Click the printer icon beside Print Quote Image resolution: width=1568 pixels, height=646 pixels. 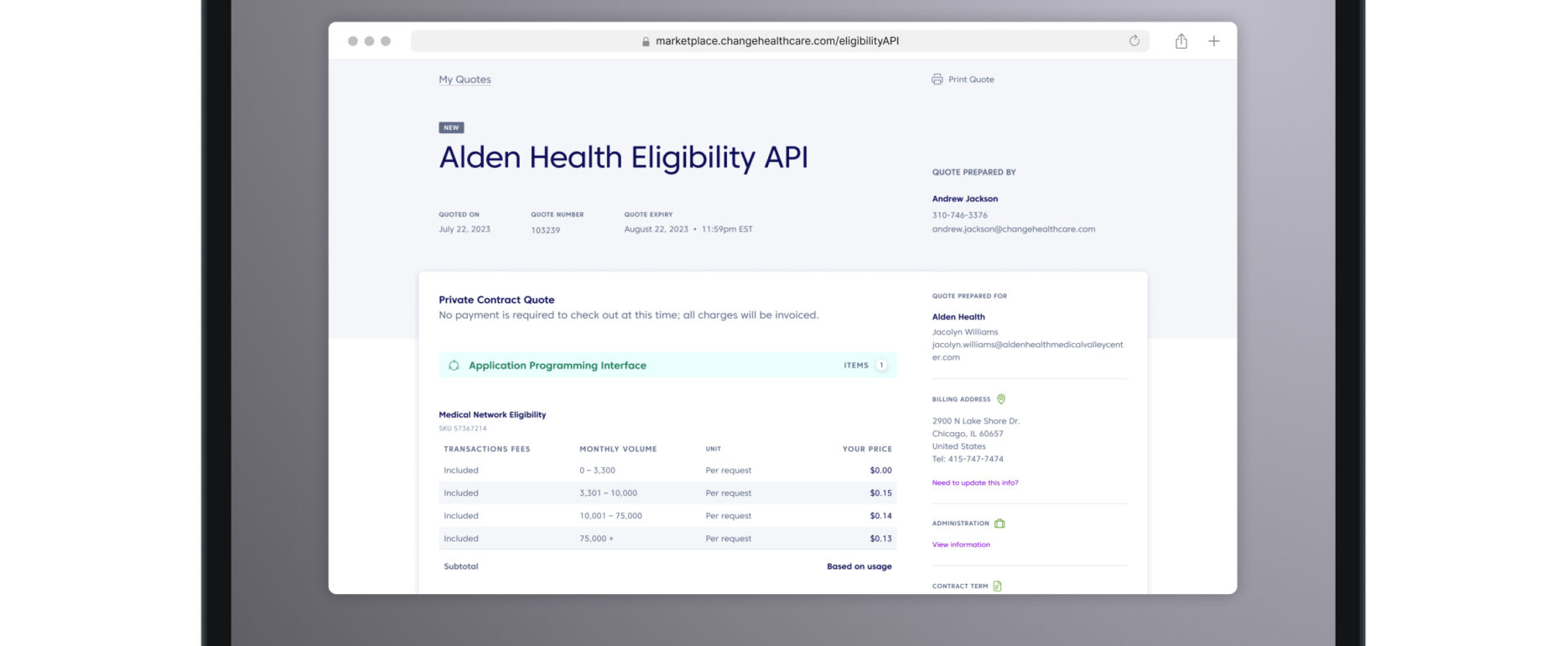click(x=937, y=80)
